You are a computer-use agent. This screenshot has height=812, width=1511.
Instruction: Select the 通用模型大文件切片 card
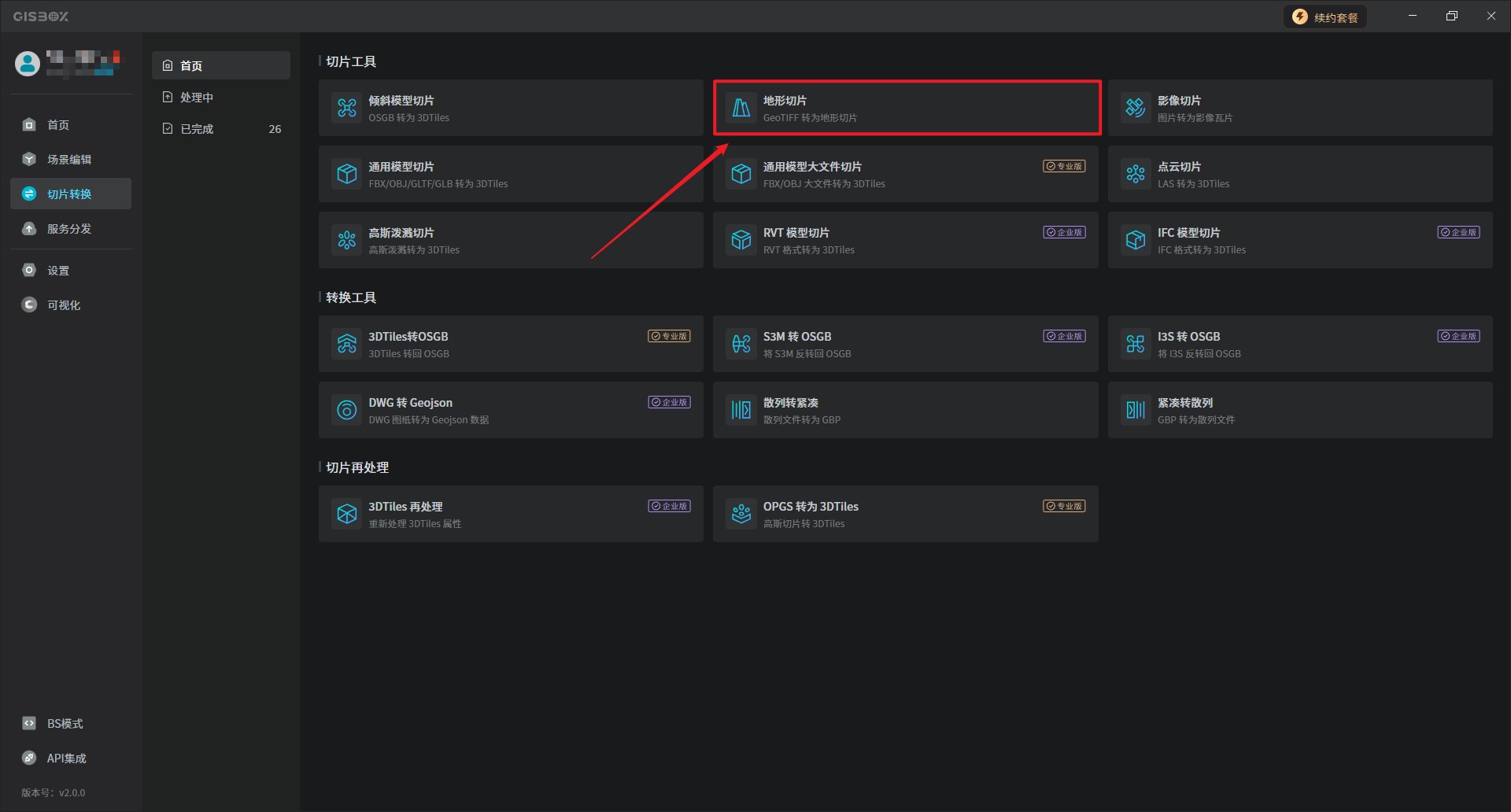(905, 174)
